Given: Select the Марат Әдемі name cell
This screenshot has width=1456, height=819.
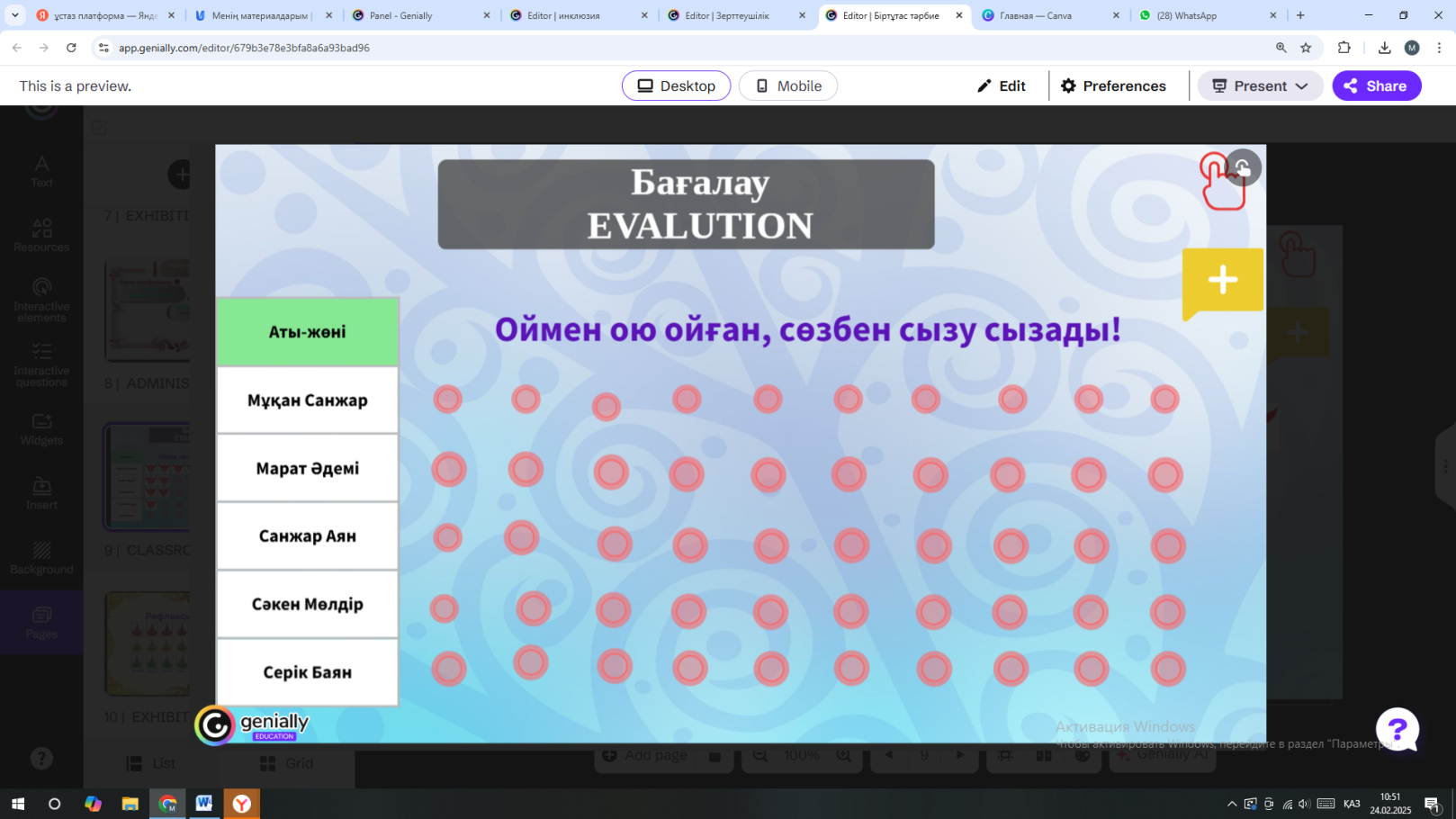Looking at the screenshot, I should (x=308, y=468).
